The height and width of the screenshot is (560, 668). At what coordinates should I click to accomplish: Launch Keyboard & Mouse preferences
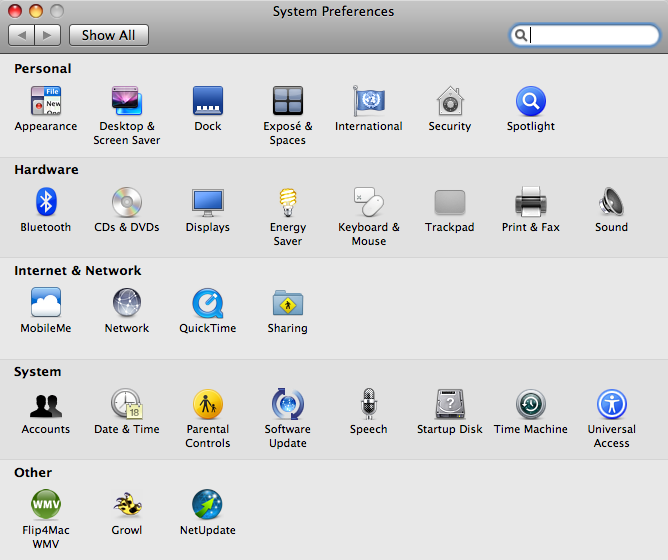(x=368, y=203)
